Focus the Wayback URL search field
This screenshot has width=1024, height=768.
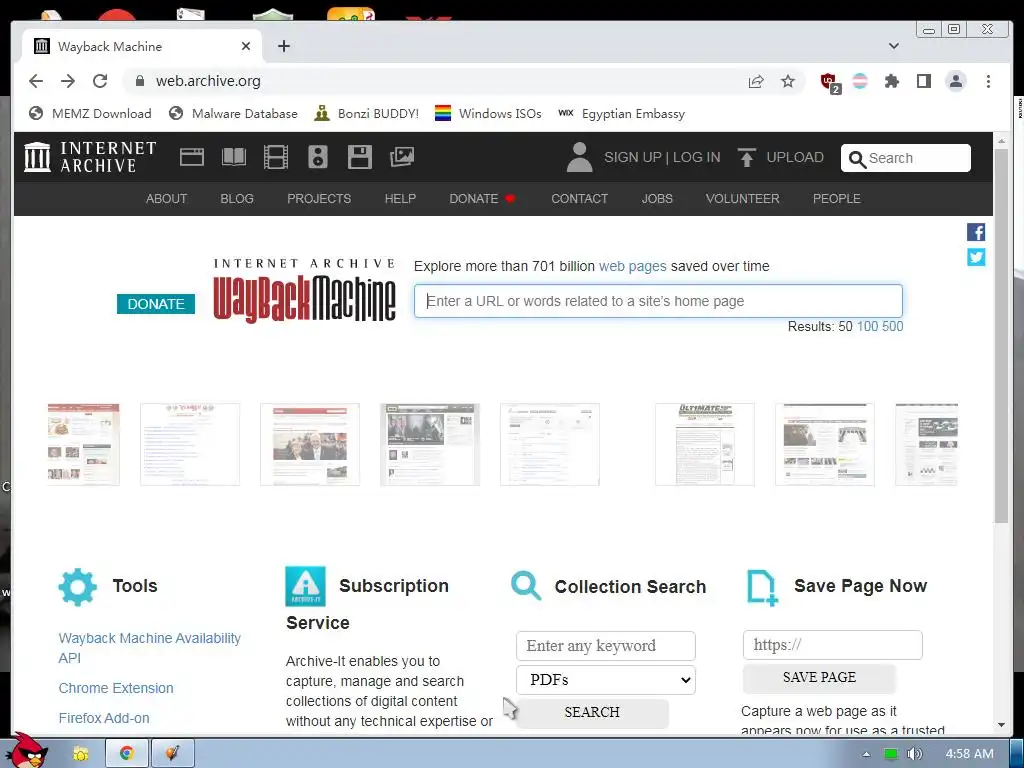[x=658, y=301]
